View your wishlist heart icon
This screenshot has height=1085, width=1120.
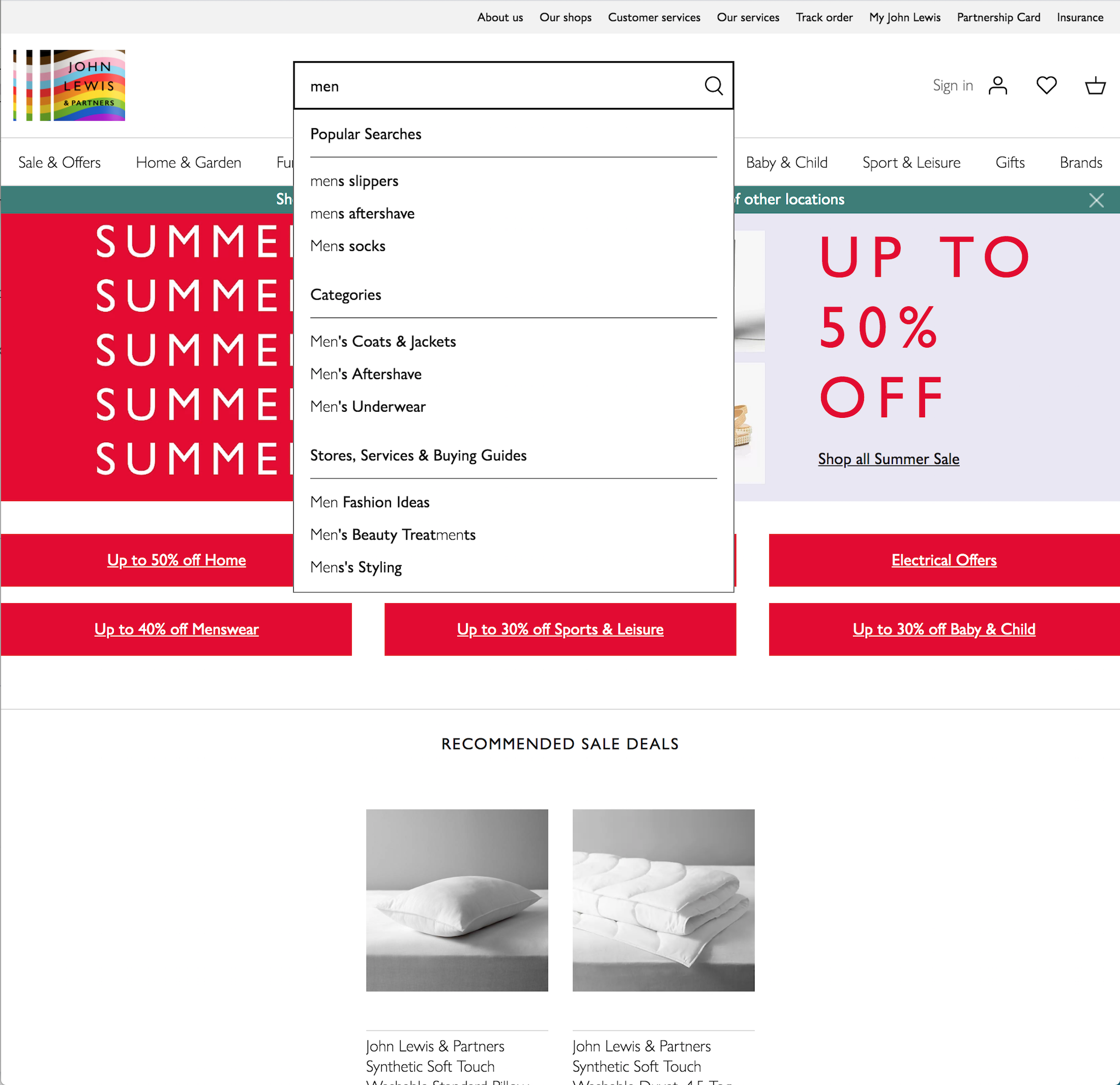[x=1046, y=85]
